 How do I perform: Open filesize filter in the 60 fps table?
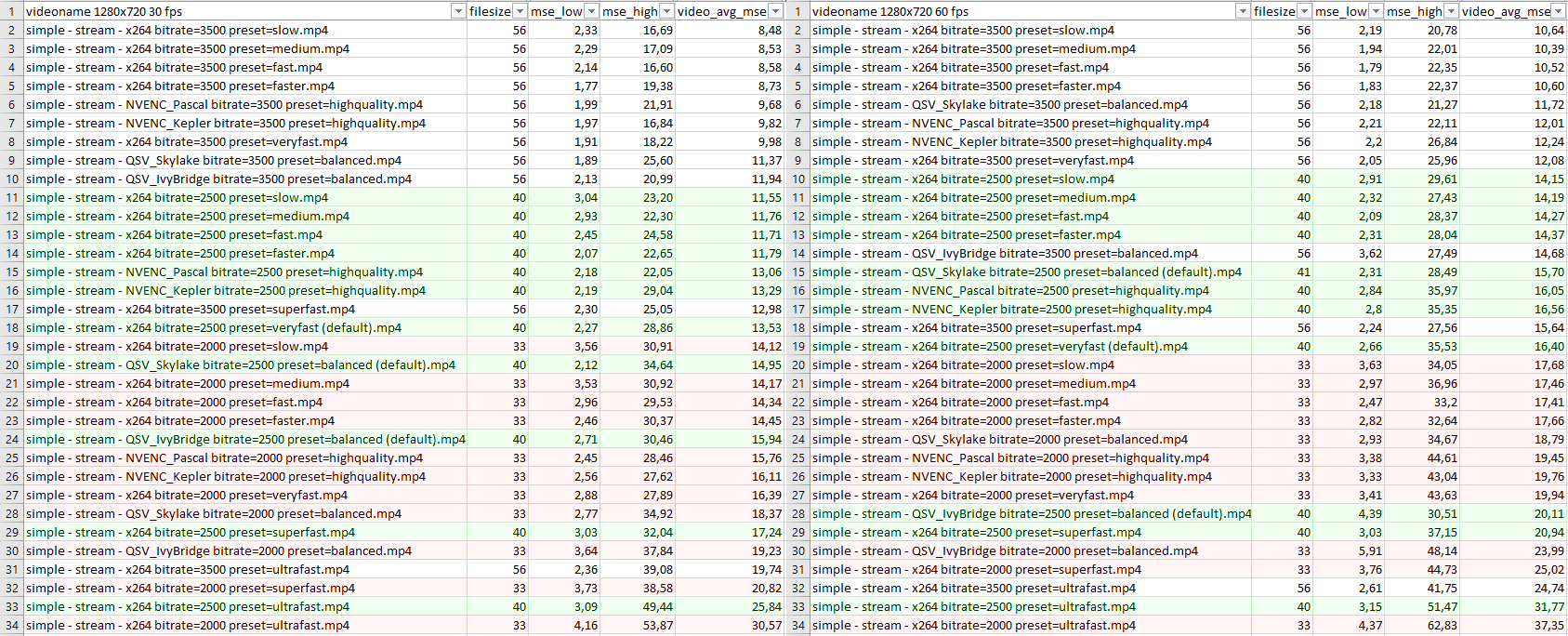(x=1304, y=11)
